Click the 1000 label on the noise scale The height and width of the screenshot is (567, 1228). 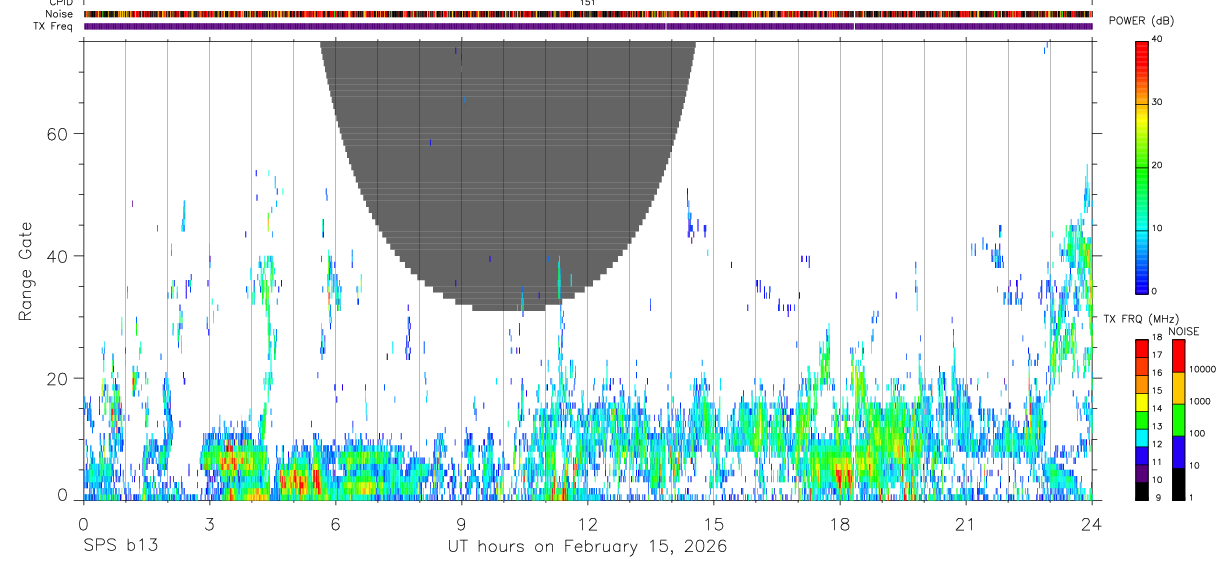[1200, 401]
